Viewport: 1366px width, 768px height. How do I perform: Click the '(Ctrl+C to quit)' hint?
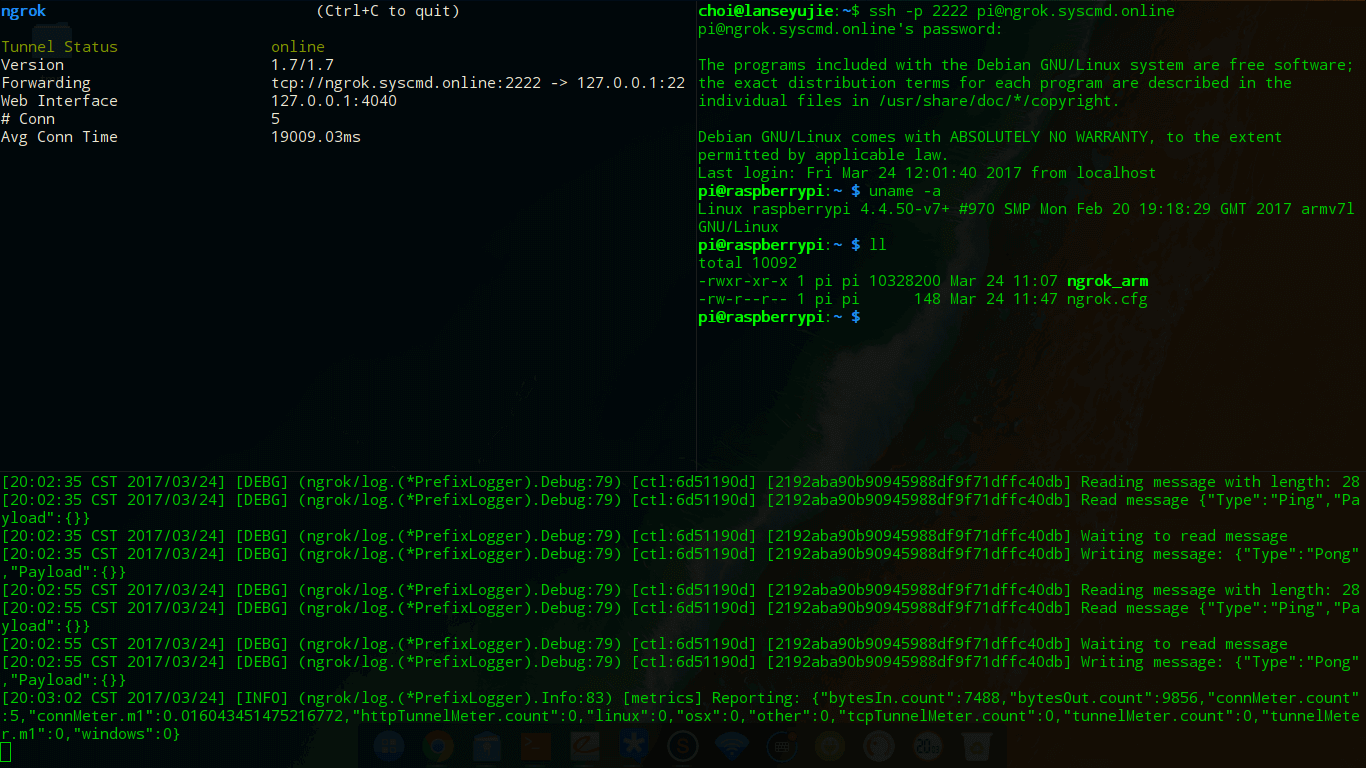tap(388, 11)
